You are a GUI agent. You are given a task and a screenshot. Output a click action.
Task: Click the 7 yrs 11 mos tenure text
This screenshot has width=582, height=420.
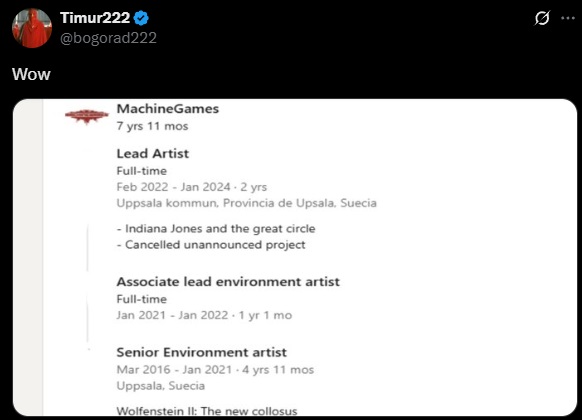pyautogui.click(x=152, y=126)
